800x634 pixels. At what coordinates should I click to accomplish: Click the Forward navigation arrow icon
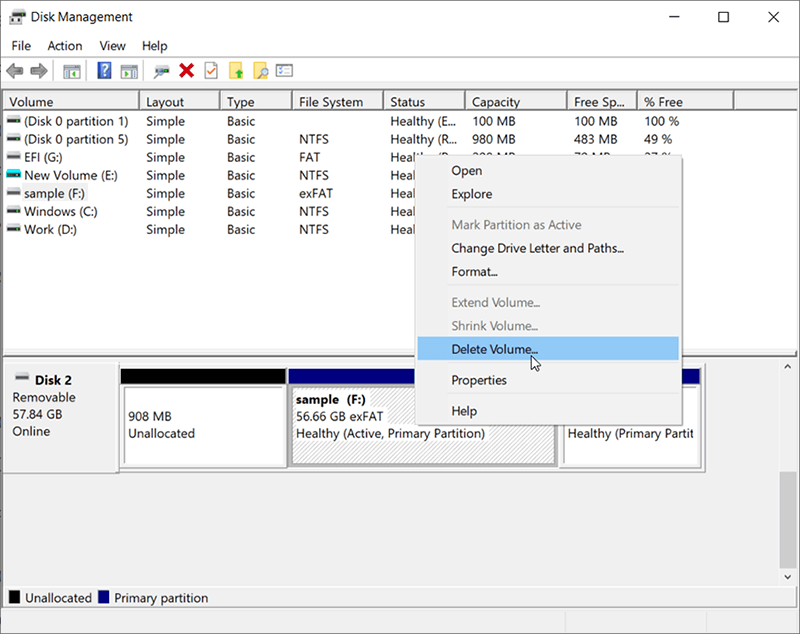click(x=38, y=70)
